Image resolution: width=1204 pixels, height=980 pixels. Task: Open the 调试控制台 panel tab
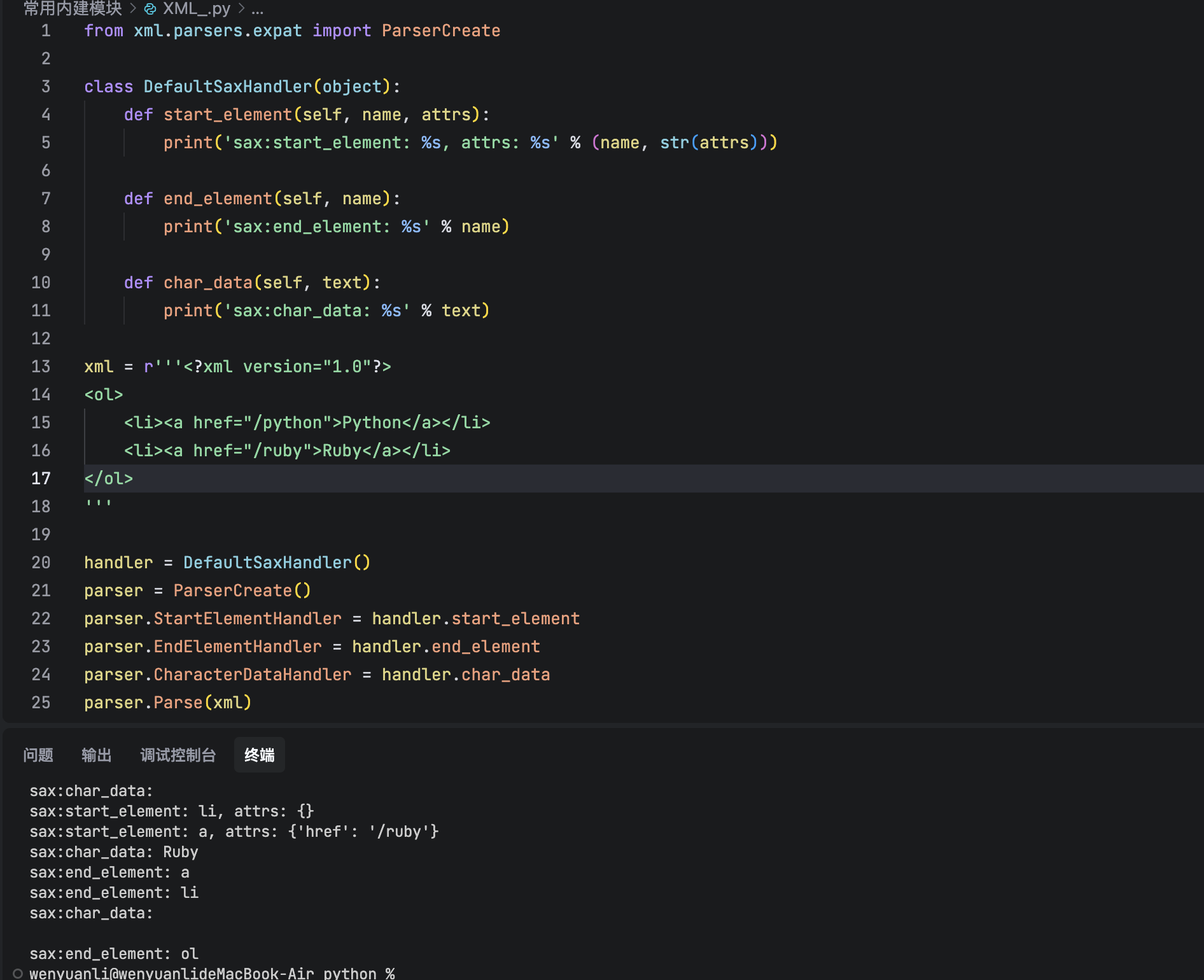point(178,755)
